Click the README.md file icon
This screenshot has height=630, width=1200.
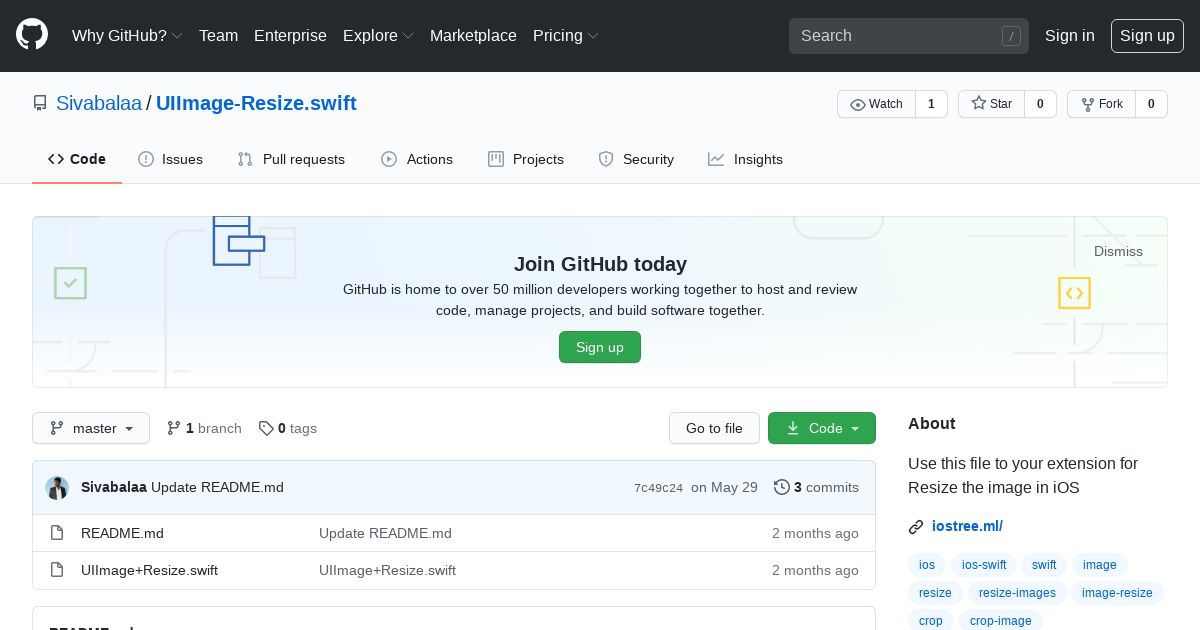(x=57, y=533)
